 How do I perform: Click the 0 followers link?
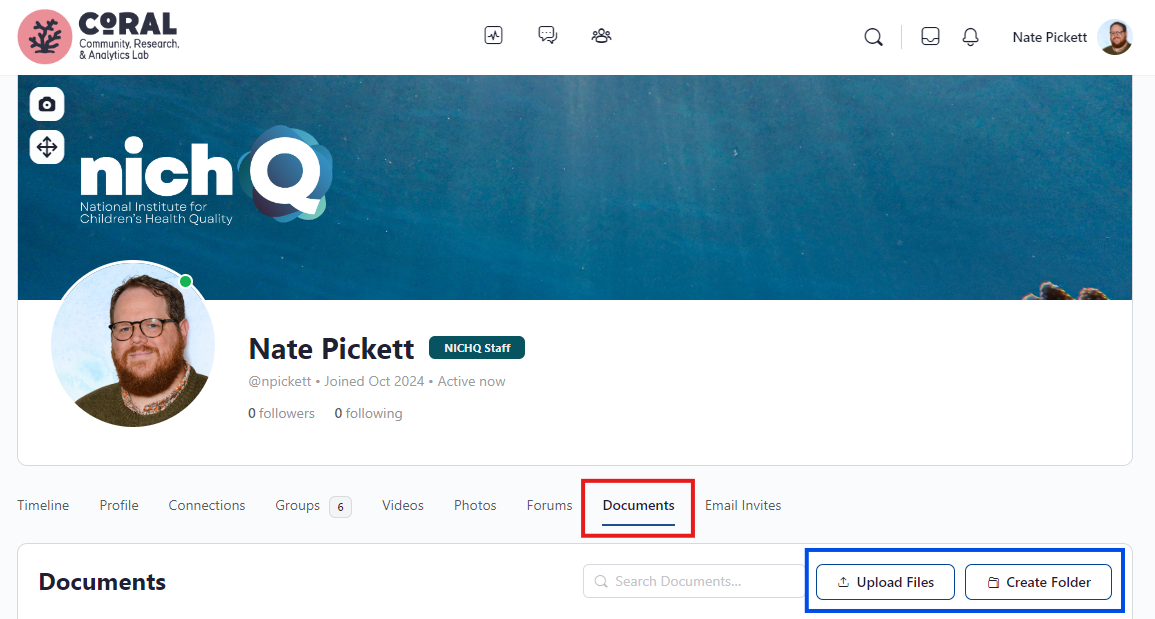point(281,413)
